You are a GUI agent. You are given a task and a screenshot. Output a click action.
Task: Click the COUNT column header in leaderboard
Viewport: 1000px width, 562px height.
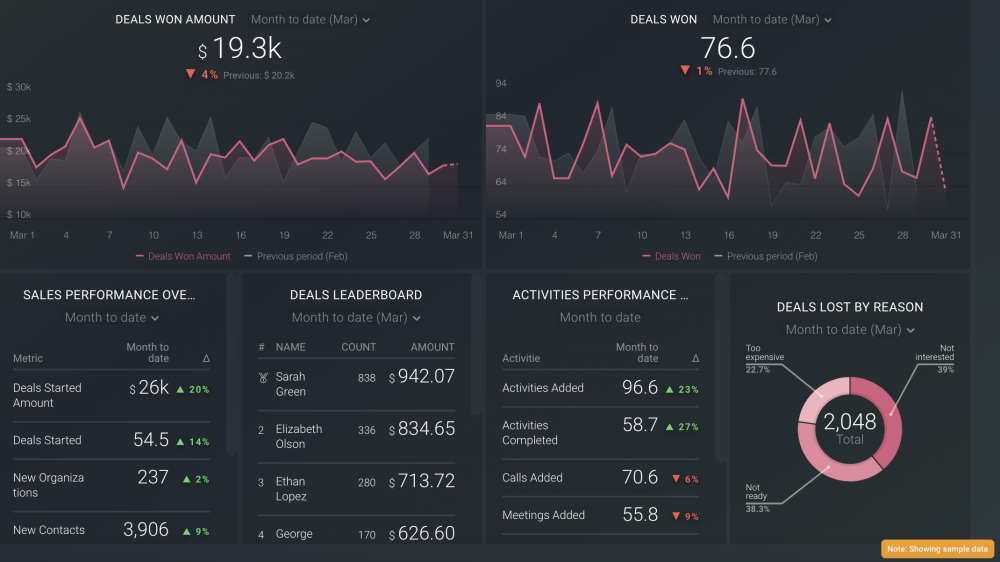coord(358,347)
